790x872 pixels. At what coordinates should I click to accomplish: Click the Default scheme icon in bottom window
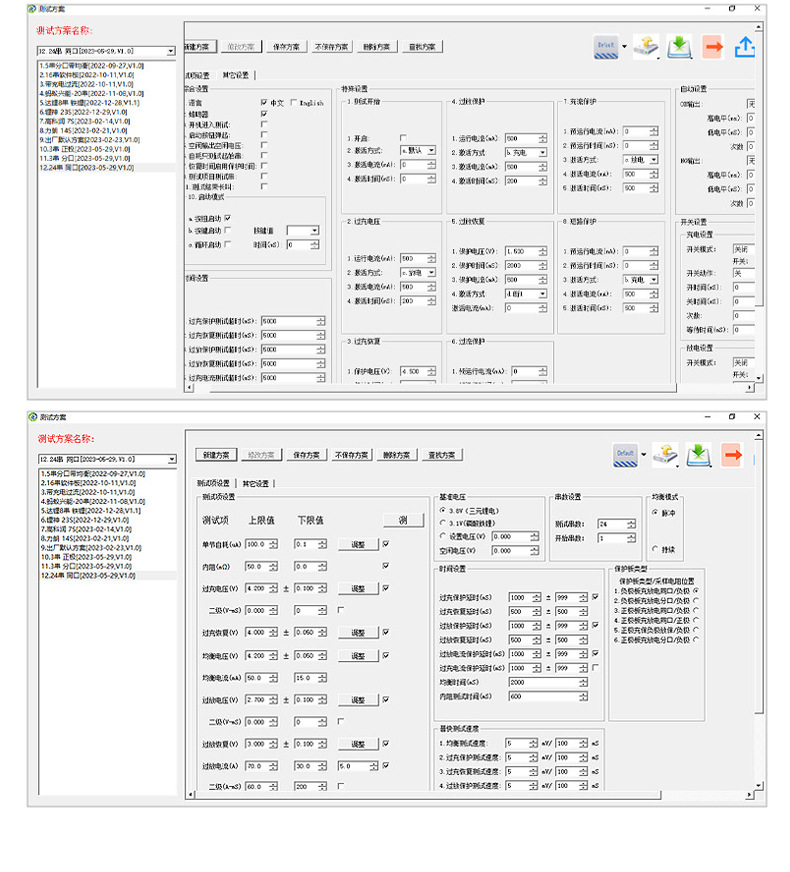[625, 455]
